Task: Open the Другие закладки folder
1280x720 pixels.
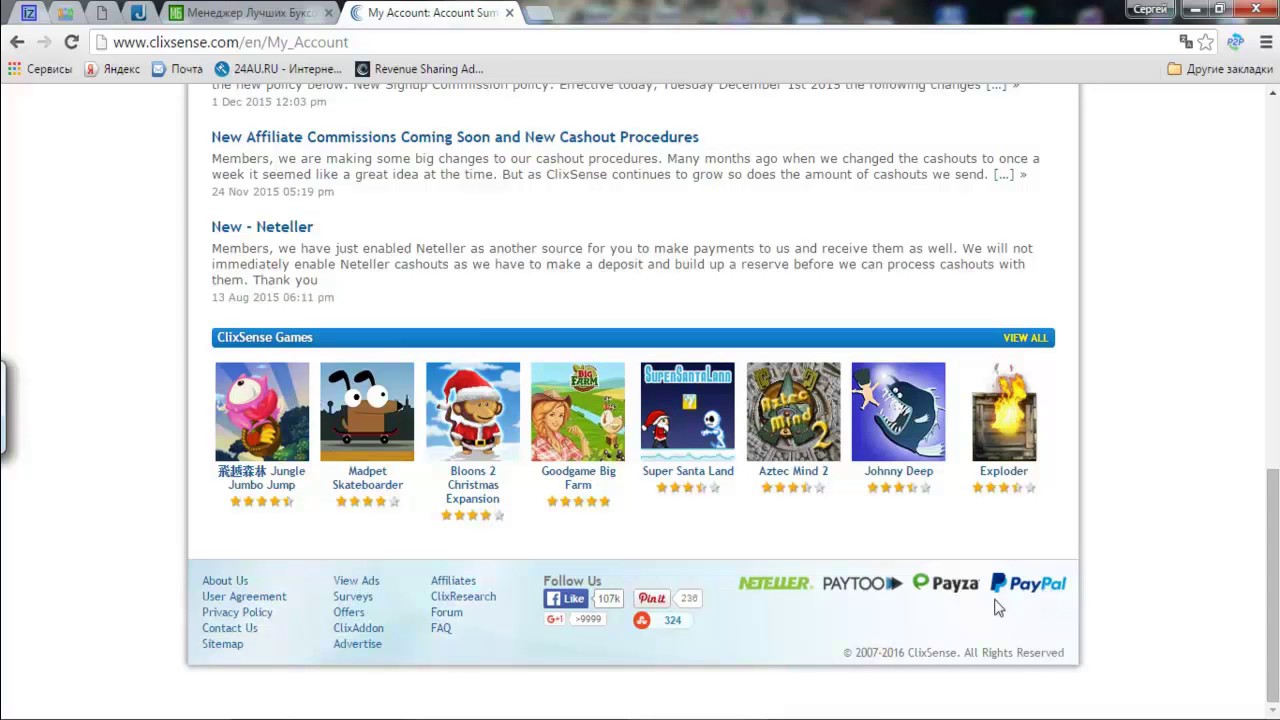Action: (x=1220, y=69)
